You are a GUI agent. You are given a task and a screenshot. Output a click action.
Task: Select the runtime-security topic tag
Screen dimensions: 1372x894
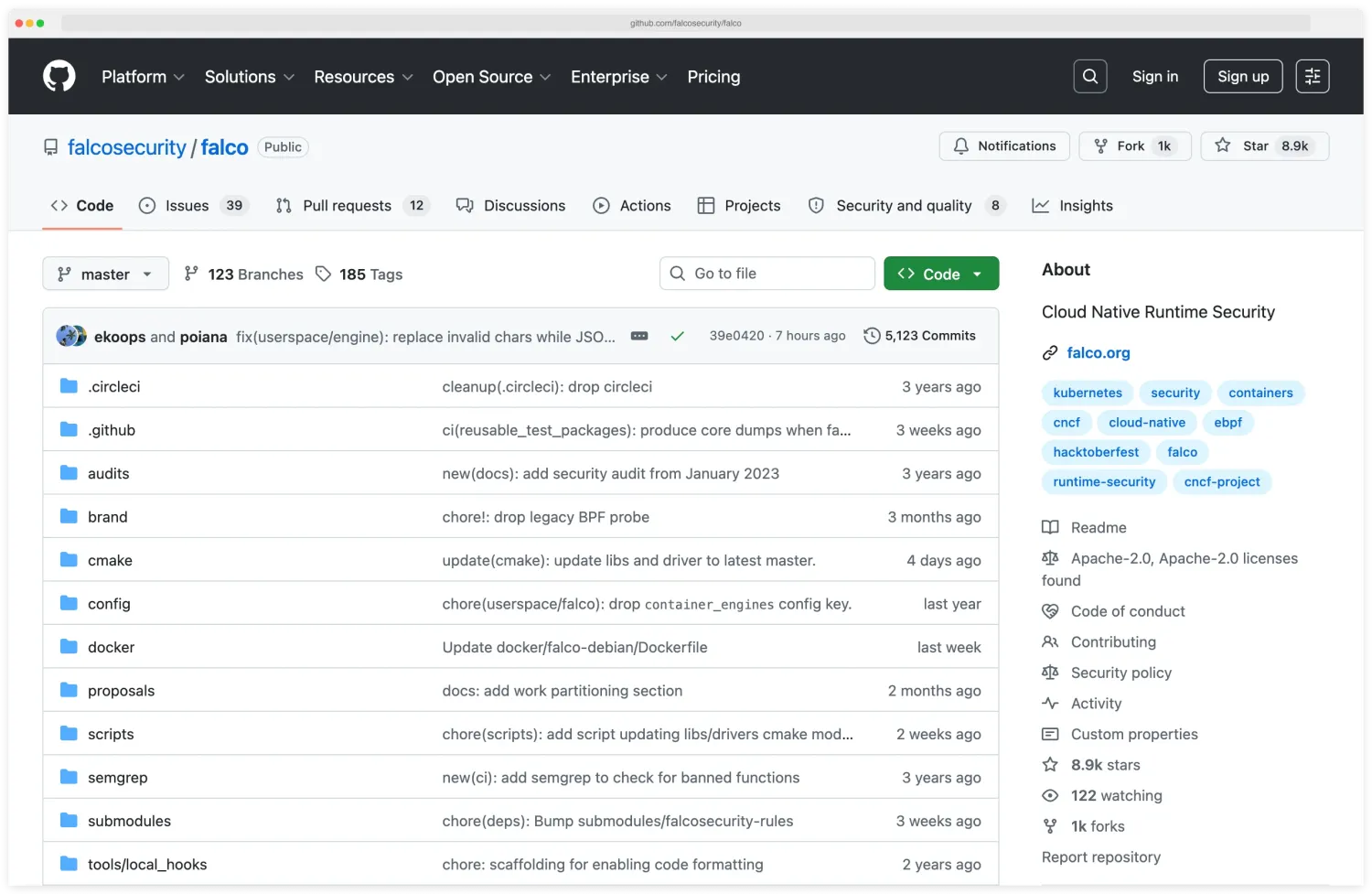[1104, 482]
